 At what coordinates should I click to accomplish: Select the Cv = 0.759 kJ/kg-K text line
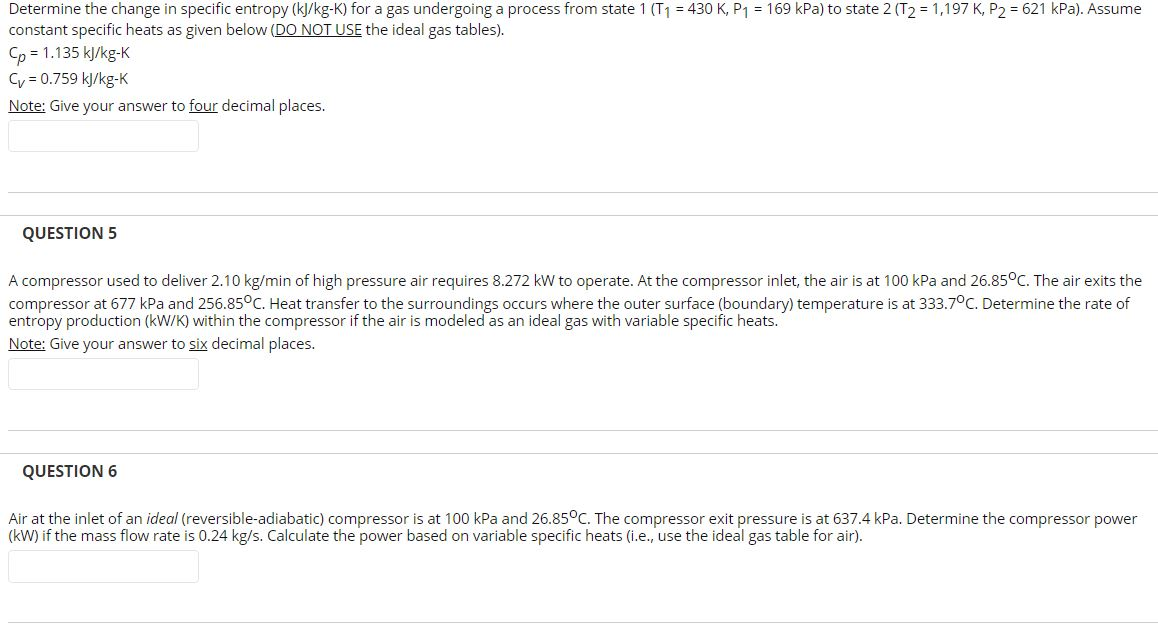click(68, 78)
